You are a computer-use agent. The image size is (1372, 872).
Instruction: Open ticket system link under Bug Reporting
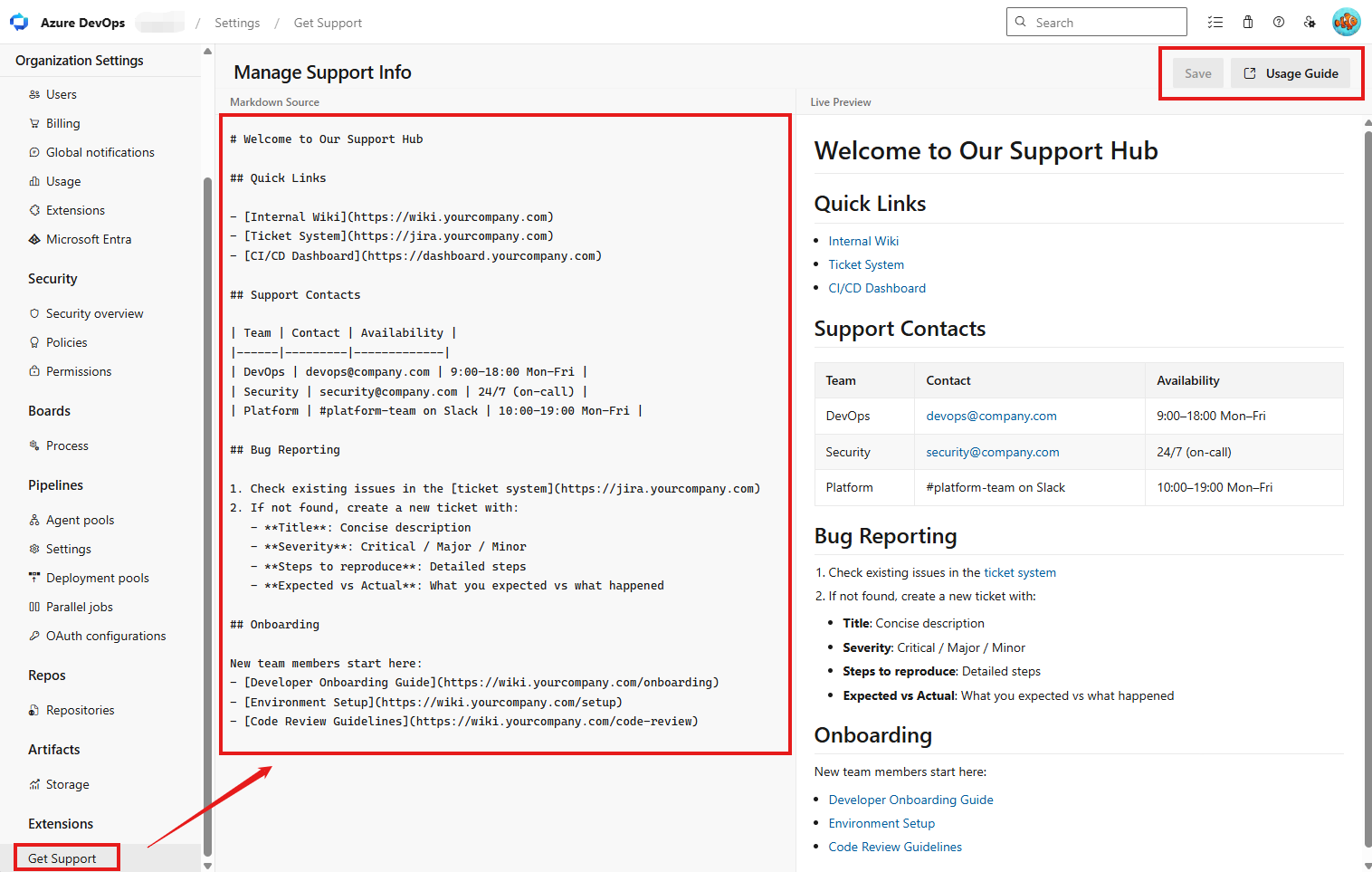(1020, 572)
